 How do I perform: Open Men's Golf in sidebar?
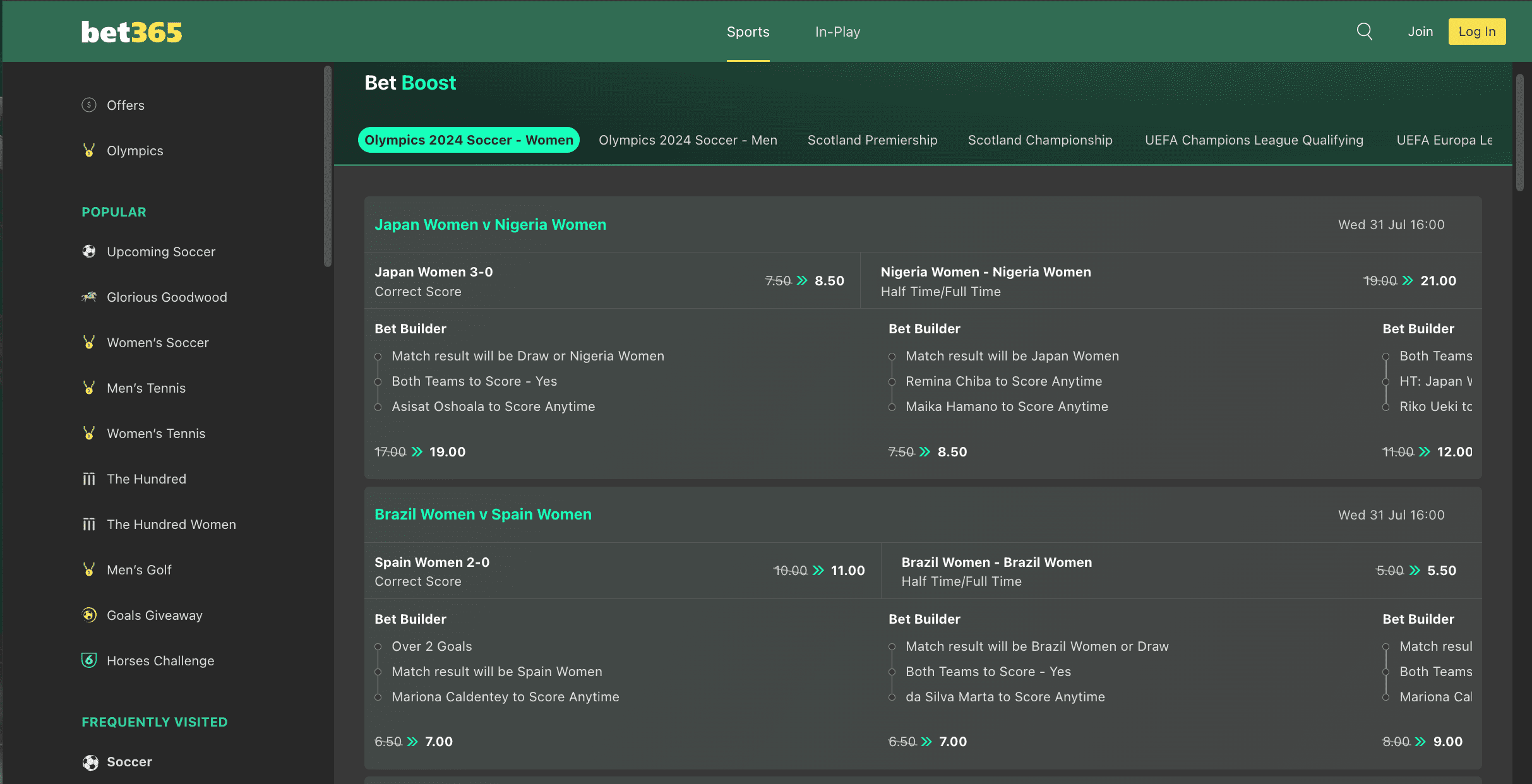139,569
